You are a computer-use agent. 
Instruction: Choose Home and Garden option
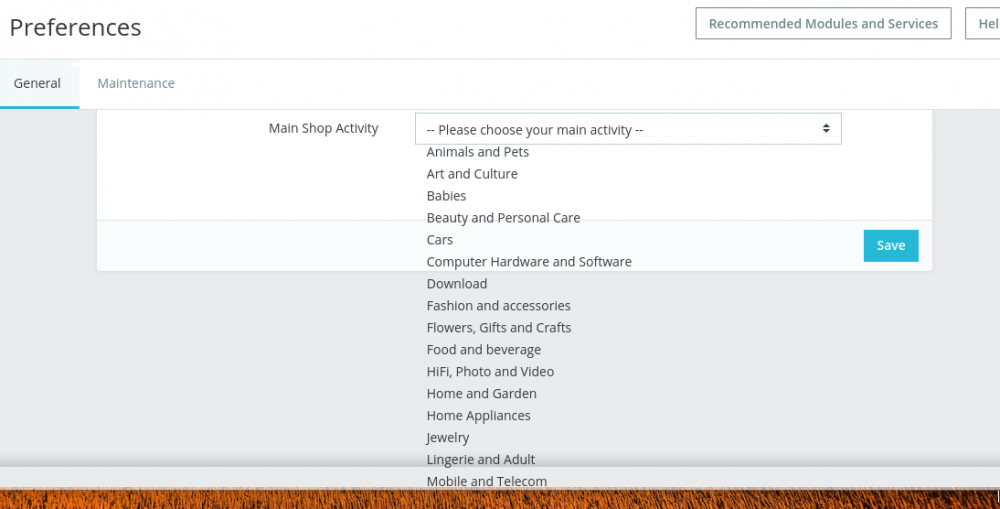tap(482, 394)
